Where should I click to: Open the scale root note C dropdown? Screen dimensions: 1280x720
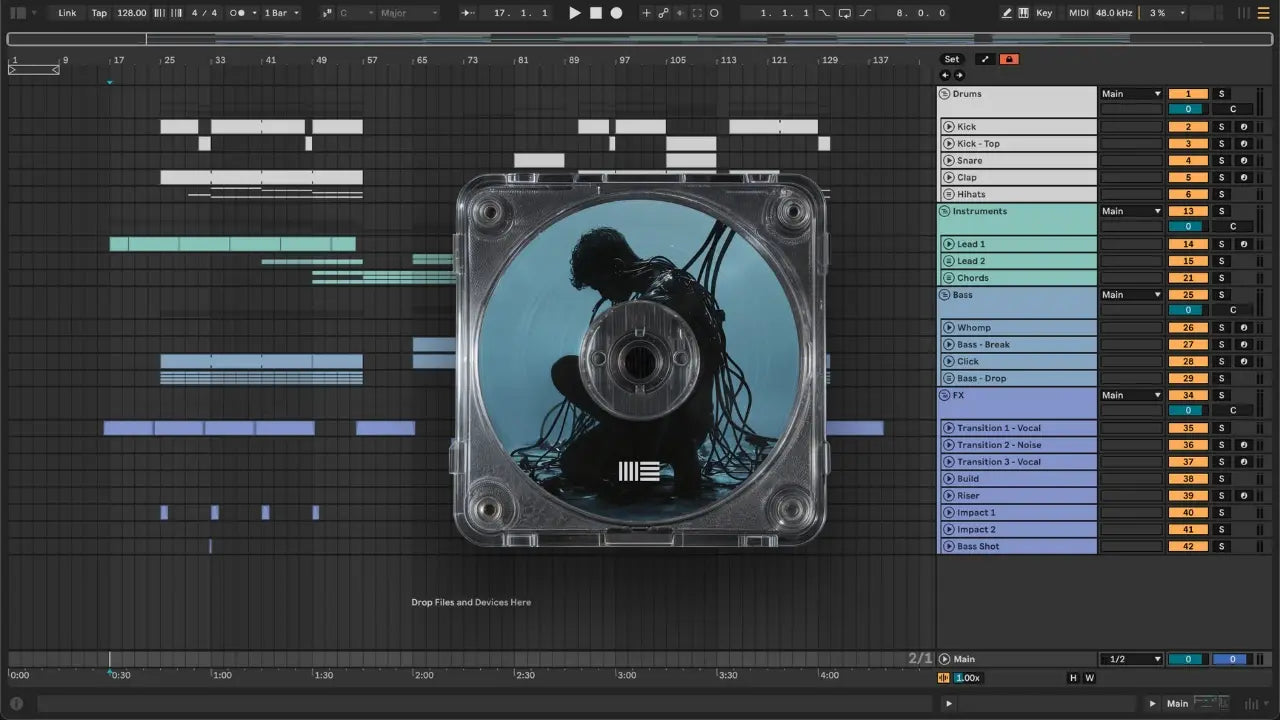[356, 13]
